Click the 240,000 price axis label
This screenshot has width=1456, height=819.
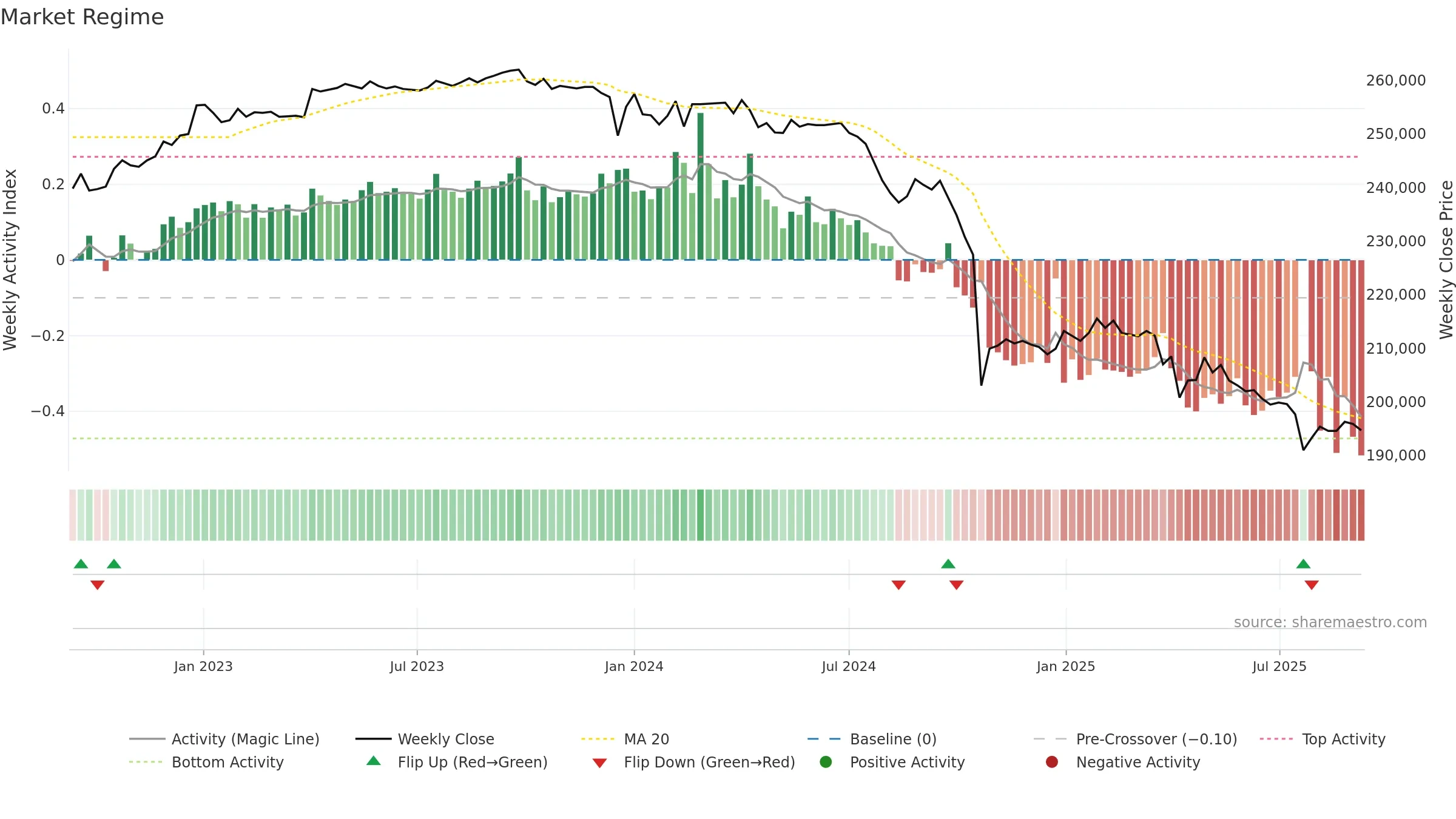click(1396, 188)
